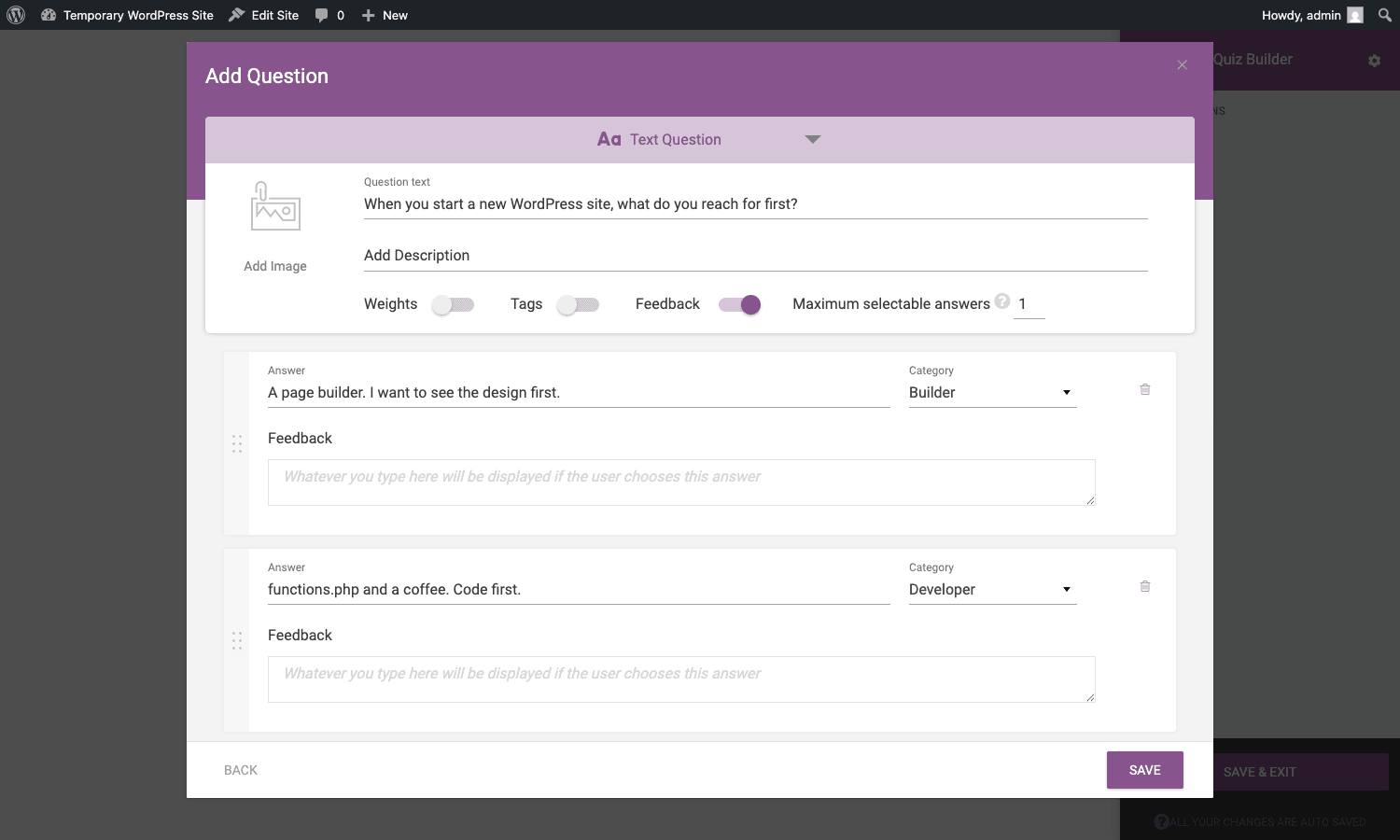Enable the Weights toggle
This screenshot has height=840, width=1400.
[453, 305]
